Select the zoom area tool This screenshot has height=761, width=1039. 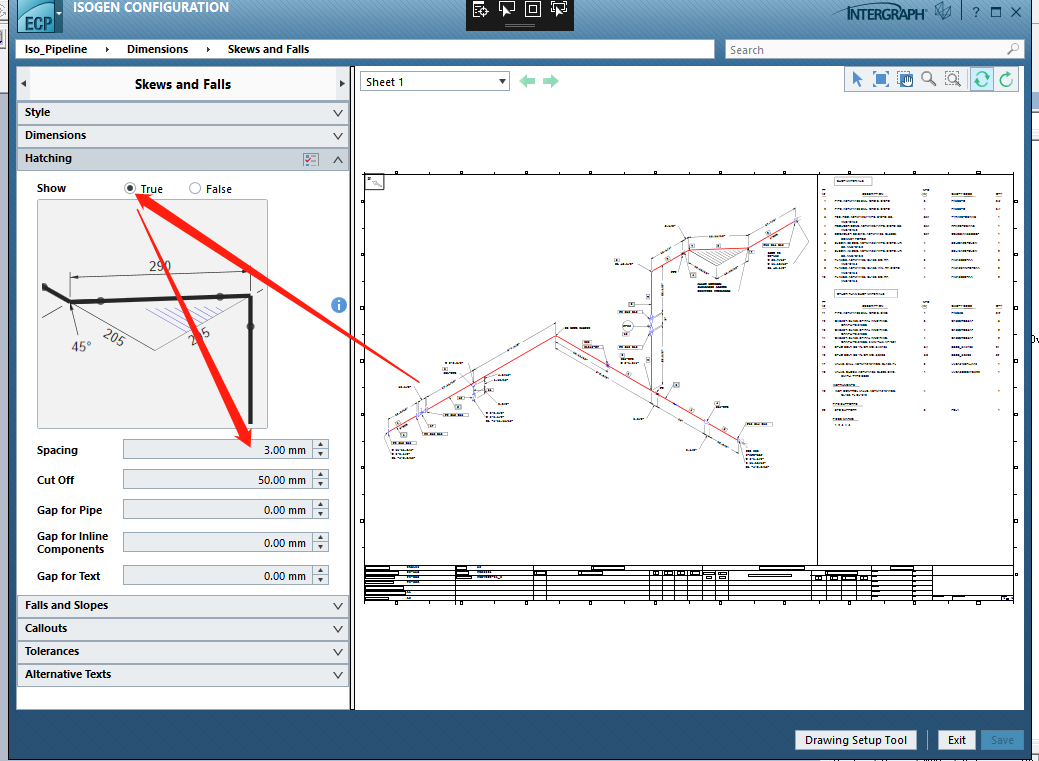pos(952,80)
